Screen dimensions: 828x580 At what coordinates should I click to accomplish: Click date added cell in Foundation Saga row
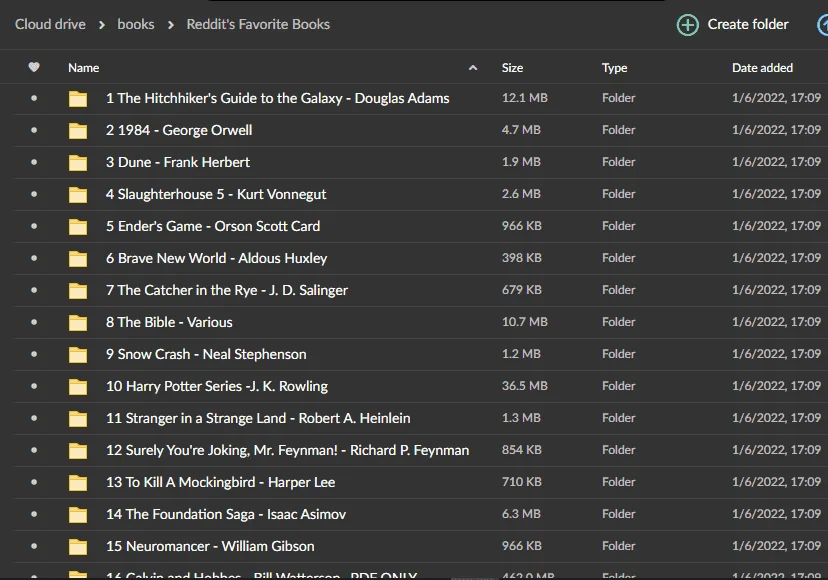tap(776, 513)
